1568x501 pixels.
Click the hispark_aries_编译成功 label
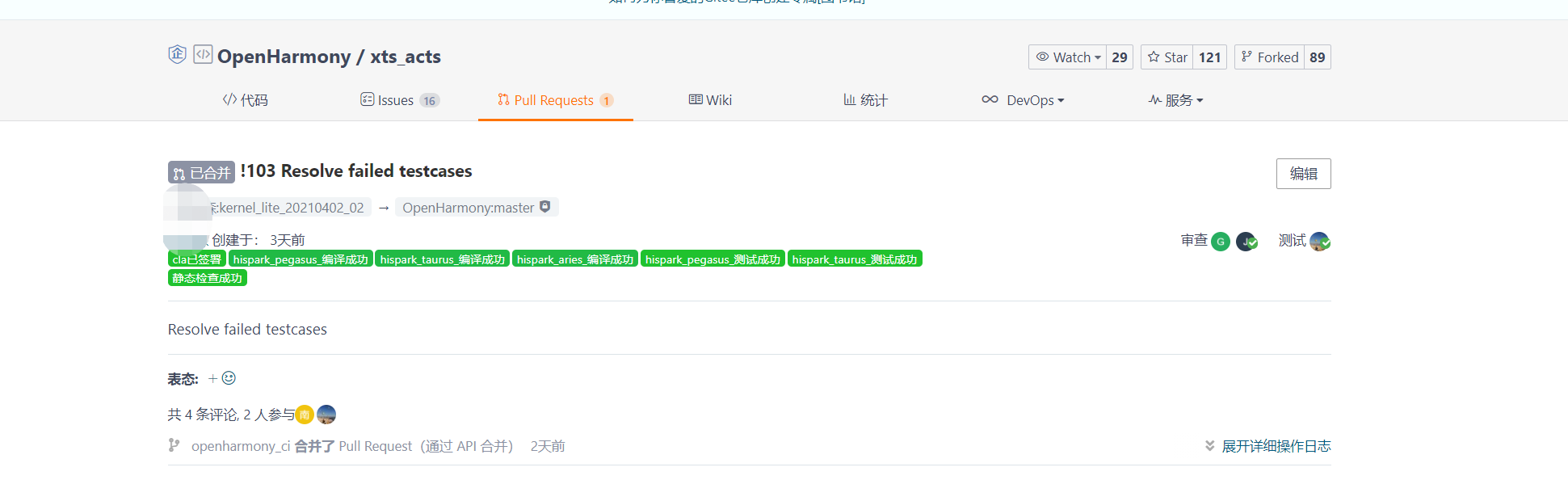(x=575, y=259)
